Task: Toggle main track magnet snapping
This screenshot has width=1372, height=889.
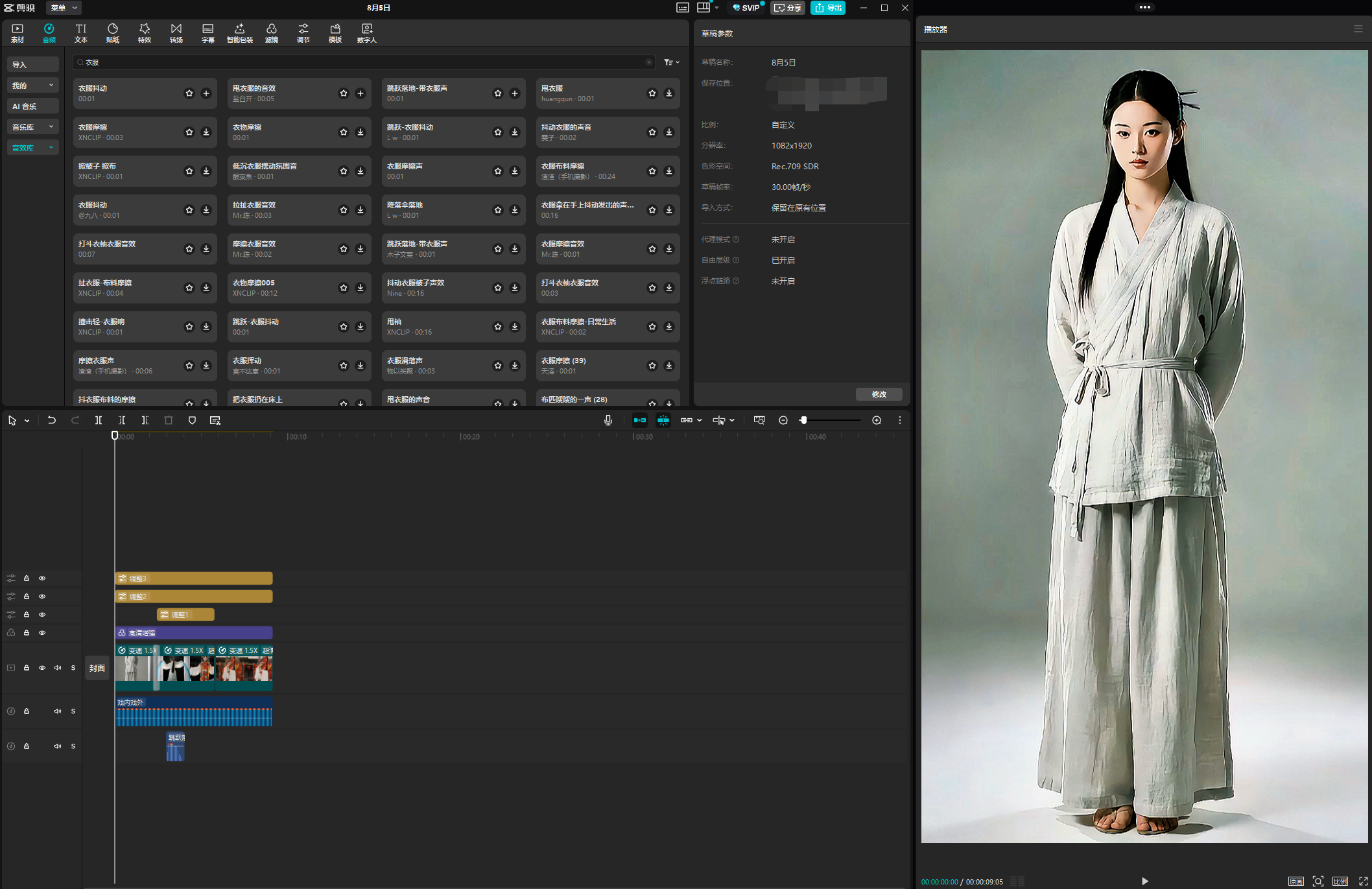Action: [x=640, y=420]
